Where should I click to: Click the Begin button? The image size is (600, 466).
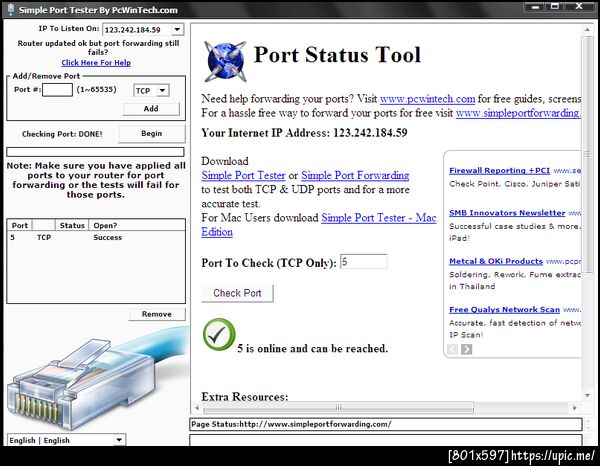pyautogui.click(x=152, y=134)
